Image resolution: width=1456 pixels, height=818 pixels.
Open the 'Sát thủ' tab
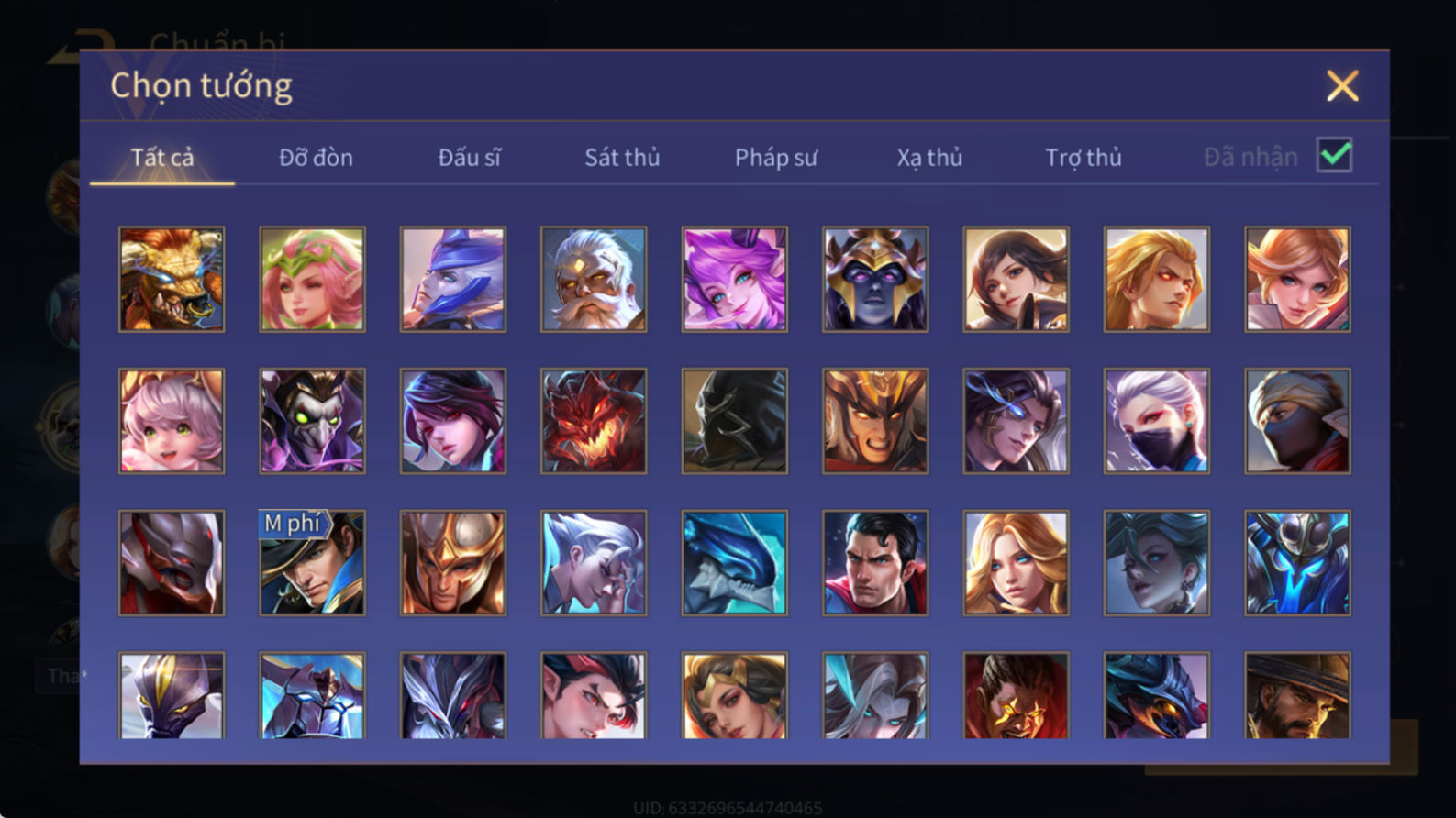point(622,158)
